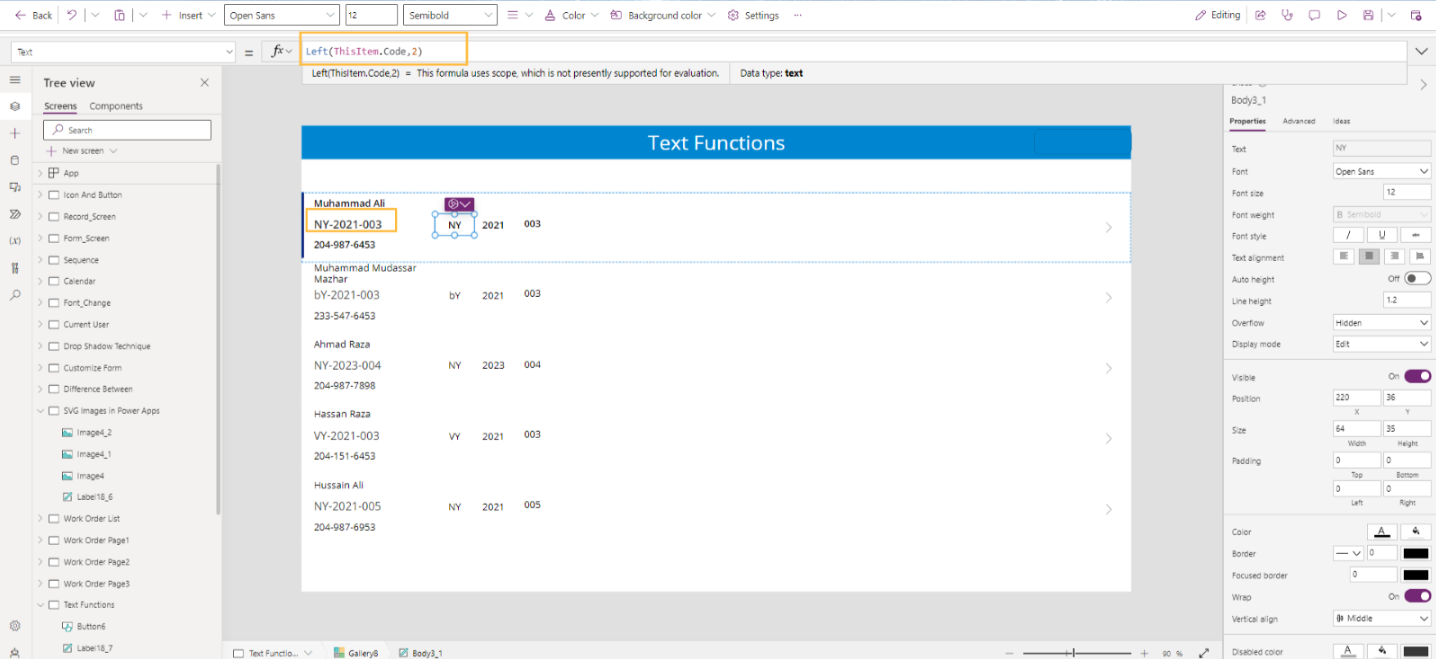
Task: Open the Insert pane plus icon
Action: pyautogui.click(x=15, y=133)
